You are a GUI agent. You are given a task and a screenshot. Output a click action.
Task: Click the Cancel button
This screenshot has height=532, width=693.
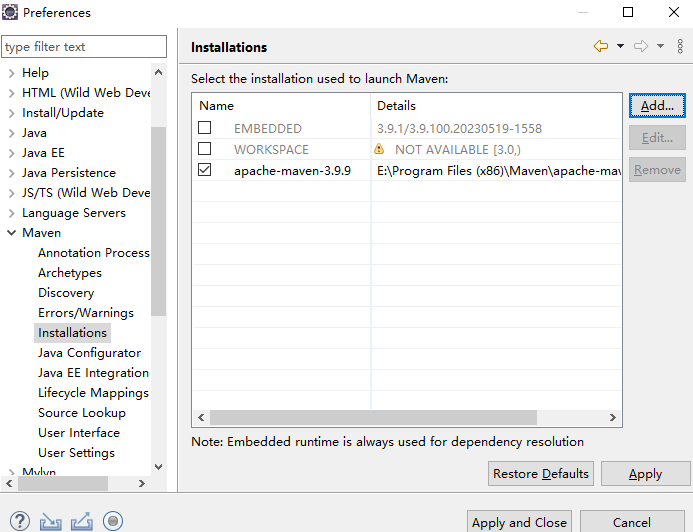click(x=632, y=522)
